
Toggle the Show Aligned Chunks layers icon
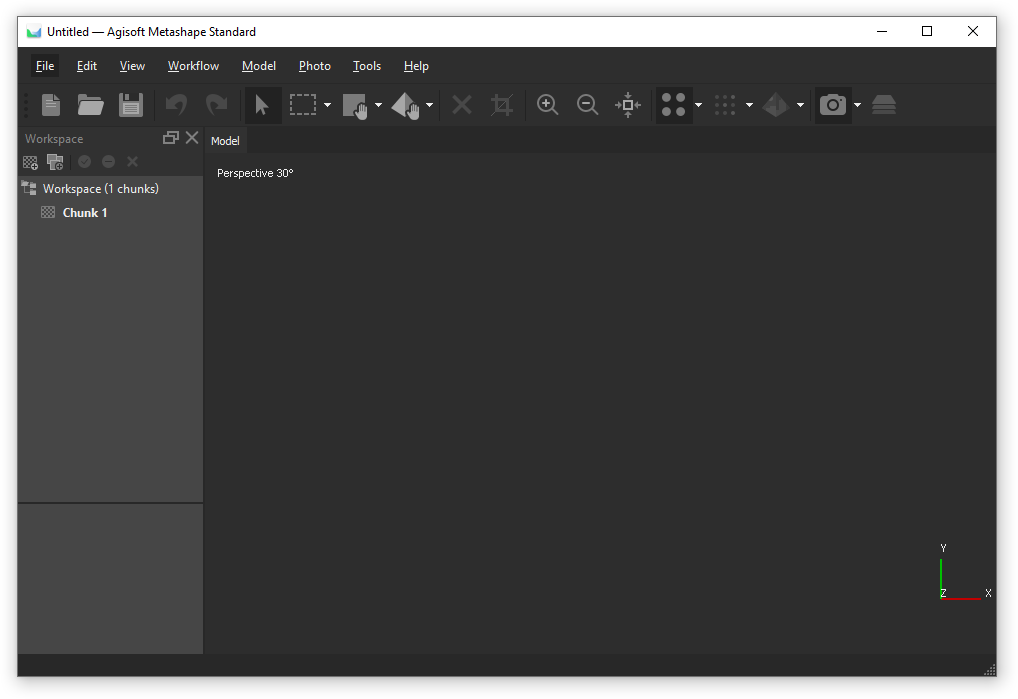884,104
